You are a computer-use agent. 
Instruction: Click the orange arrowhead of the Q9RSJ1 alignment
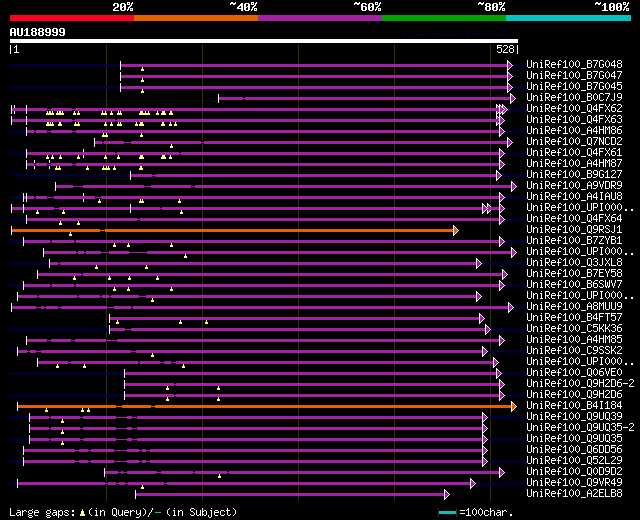pyautogui.click(x=456, y=231)
